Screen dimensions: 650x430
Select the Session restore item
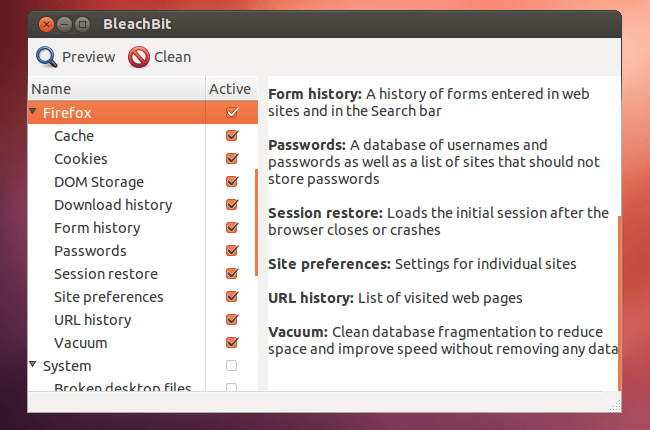click(106, 274)
